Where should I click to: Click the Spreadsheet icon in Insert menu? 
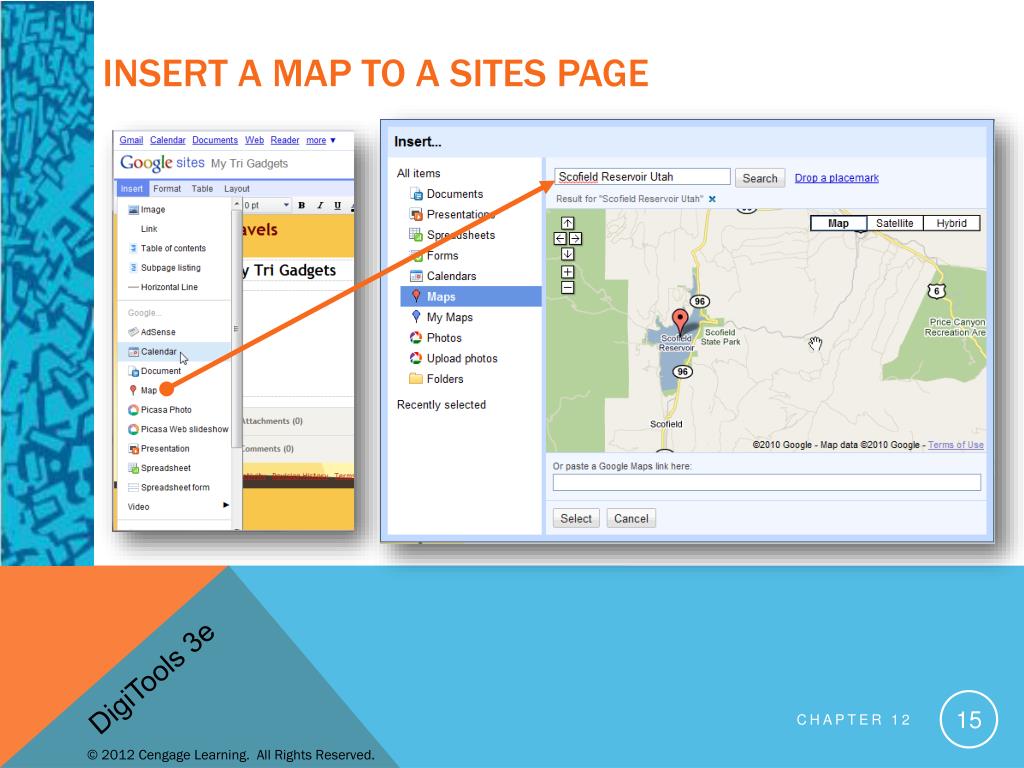[133, 468]
